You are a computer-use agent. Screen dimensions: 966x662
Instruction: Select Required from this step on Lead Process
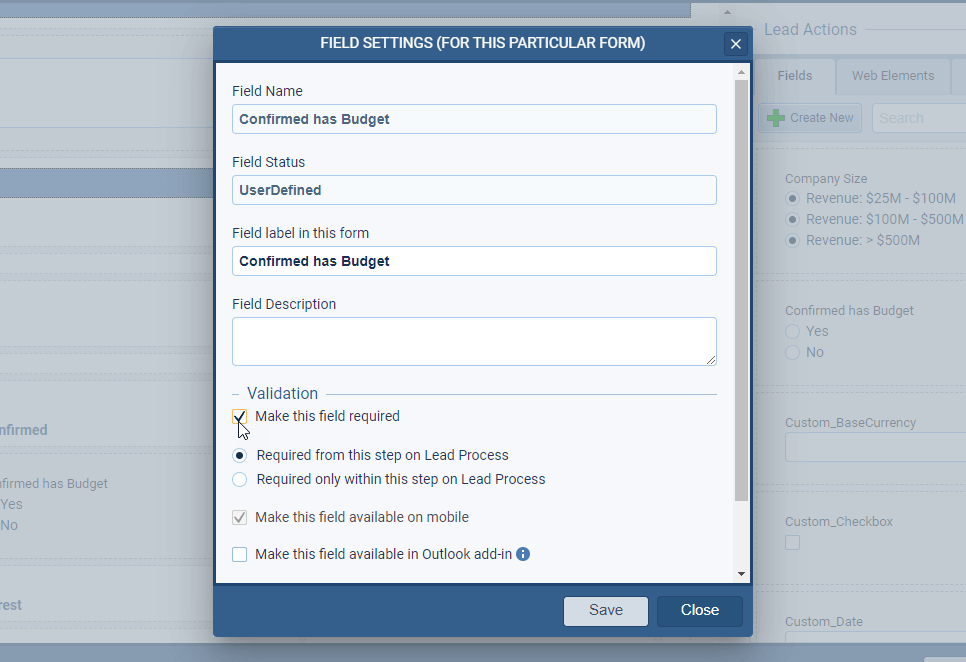(x=240, y=455)
